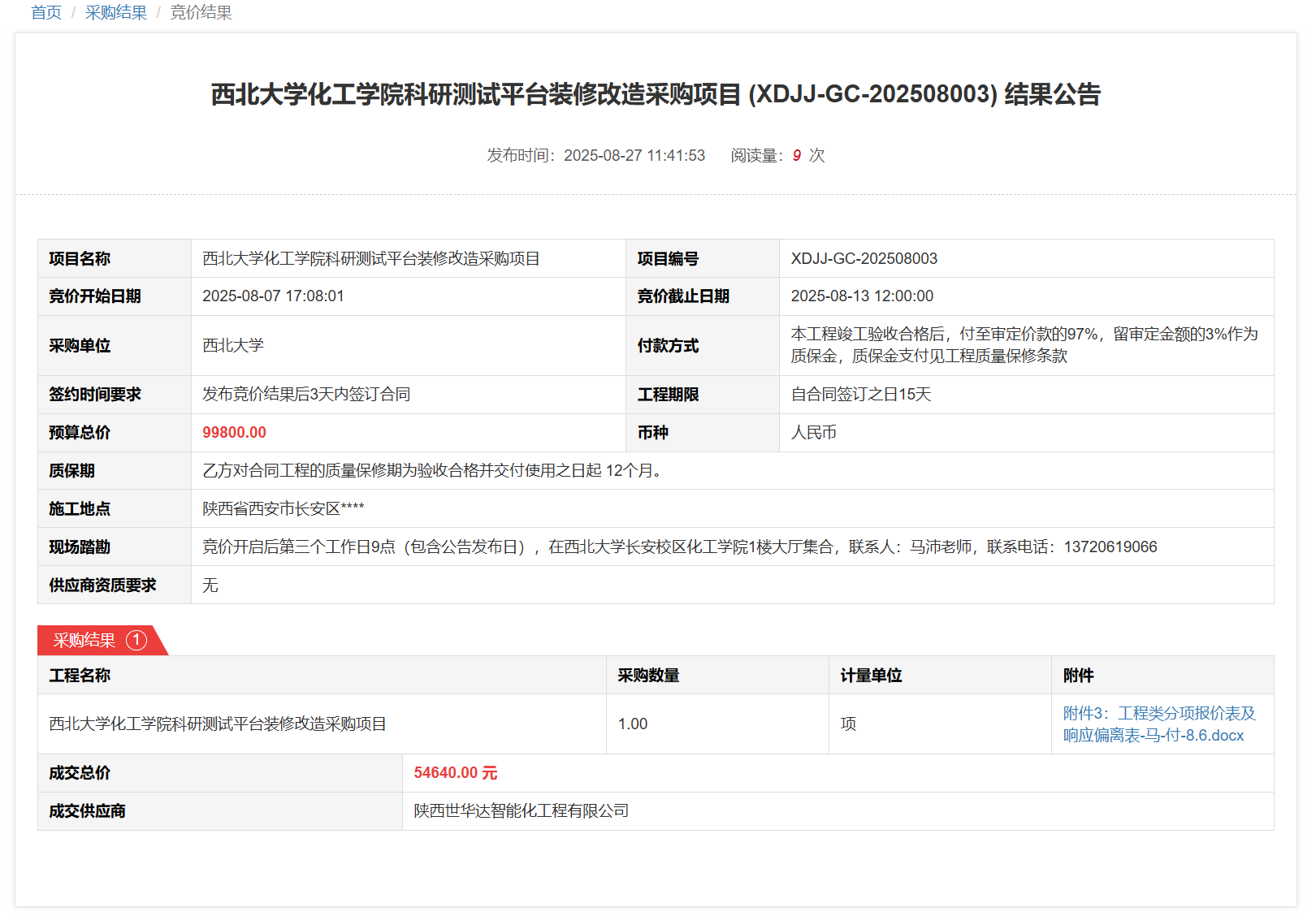Click the 工程名称 column header
1316x916 pixels.
click(80, 676)
